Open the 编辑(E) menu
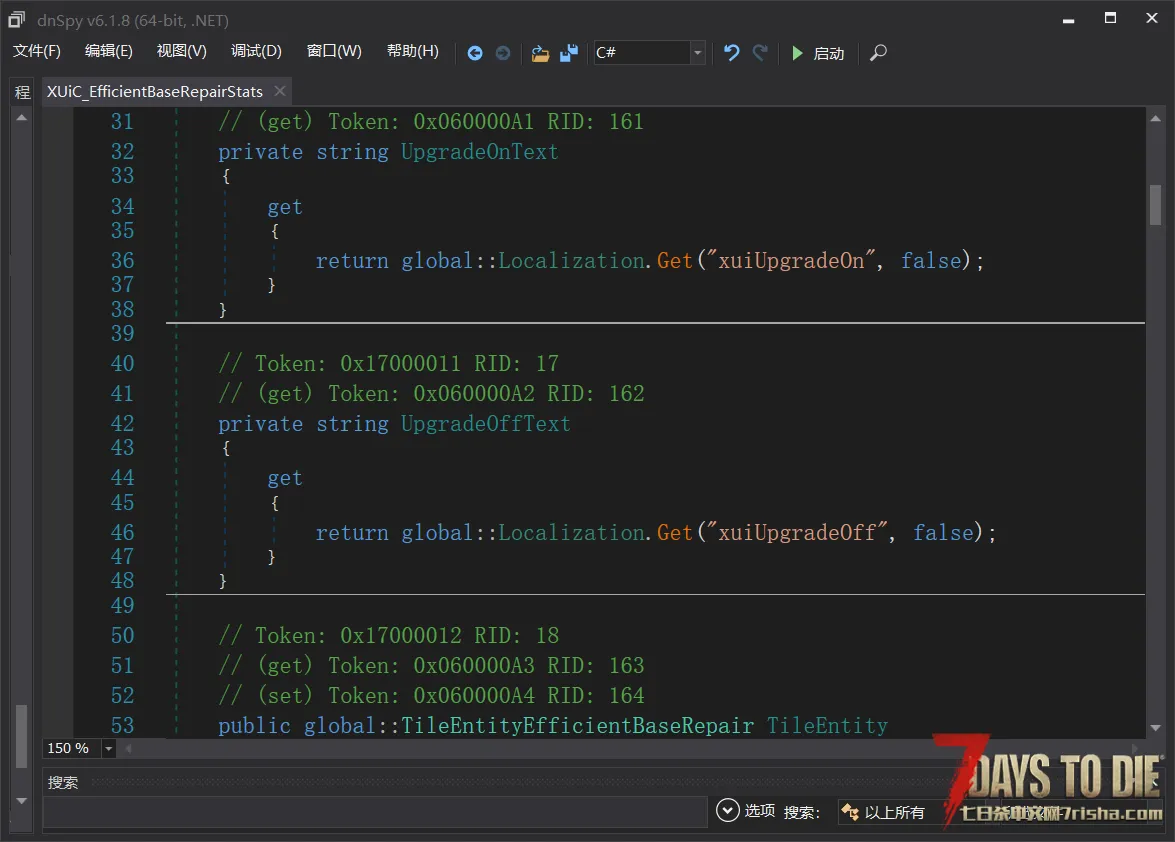1175x842 pixels. click(109, 51)
